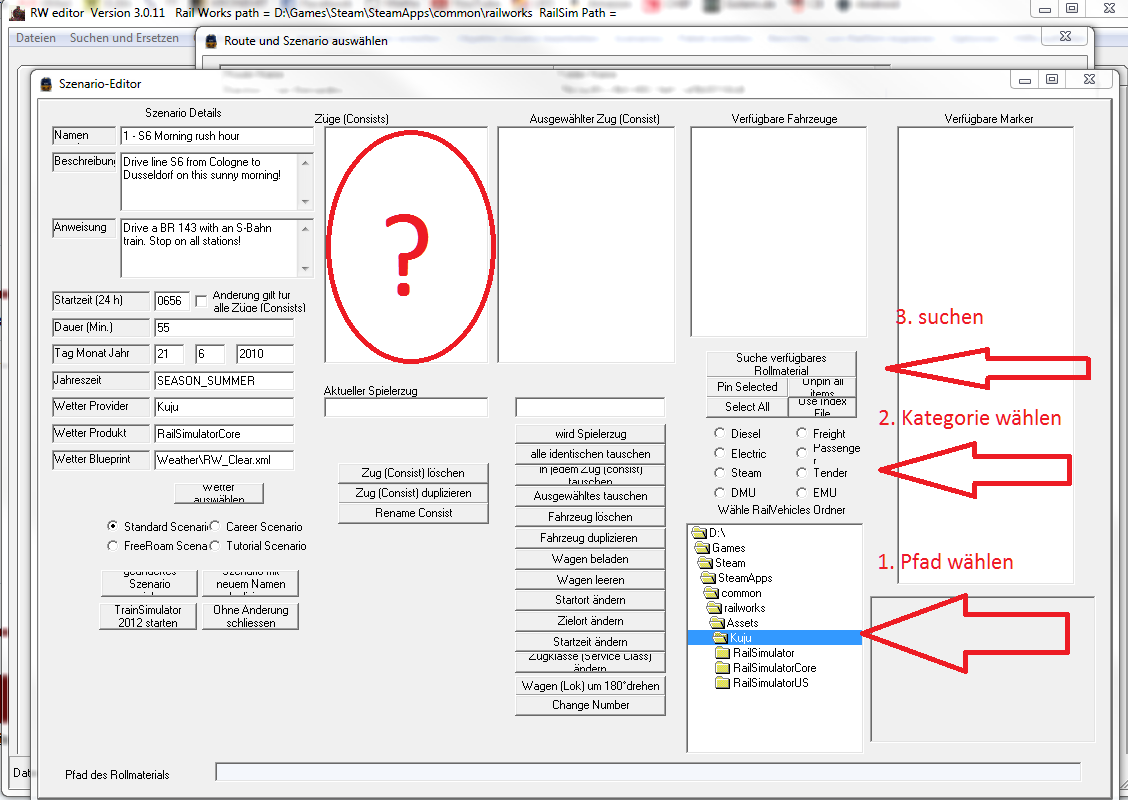1128x800 pixels.
Task: Click the Szenario-Editor window title icon
Action: click(x=45, y=85)
